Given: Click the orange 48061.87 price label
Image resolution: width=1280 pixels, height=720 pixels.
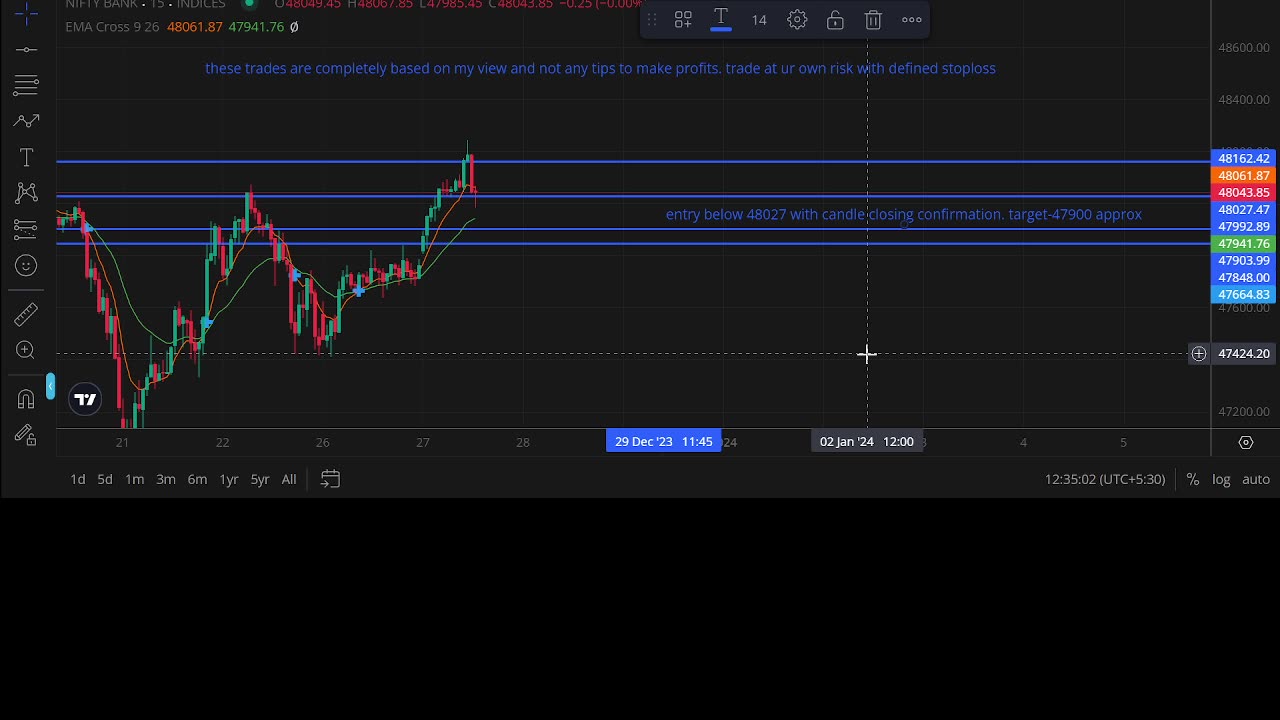Looking at the screenshot, I should [1243, 176].
